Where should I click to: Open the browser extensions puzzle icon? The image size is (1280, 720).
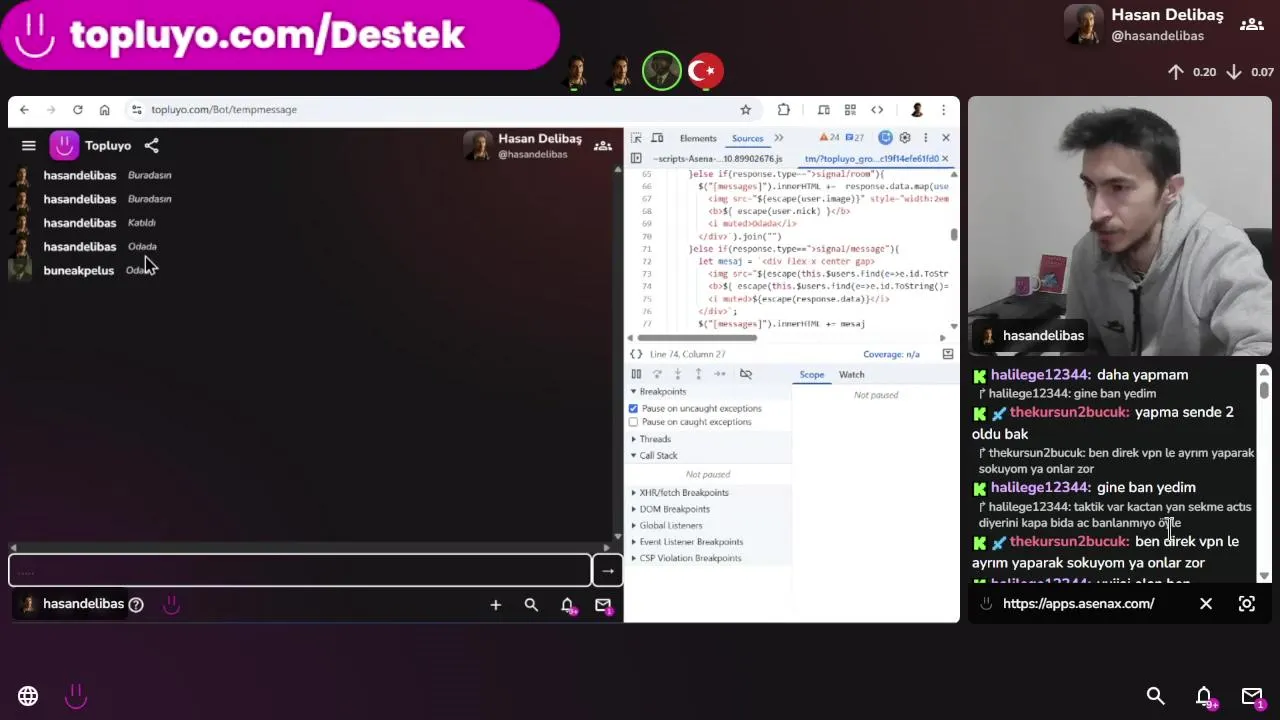[x=783, y=110]
